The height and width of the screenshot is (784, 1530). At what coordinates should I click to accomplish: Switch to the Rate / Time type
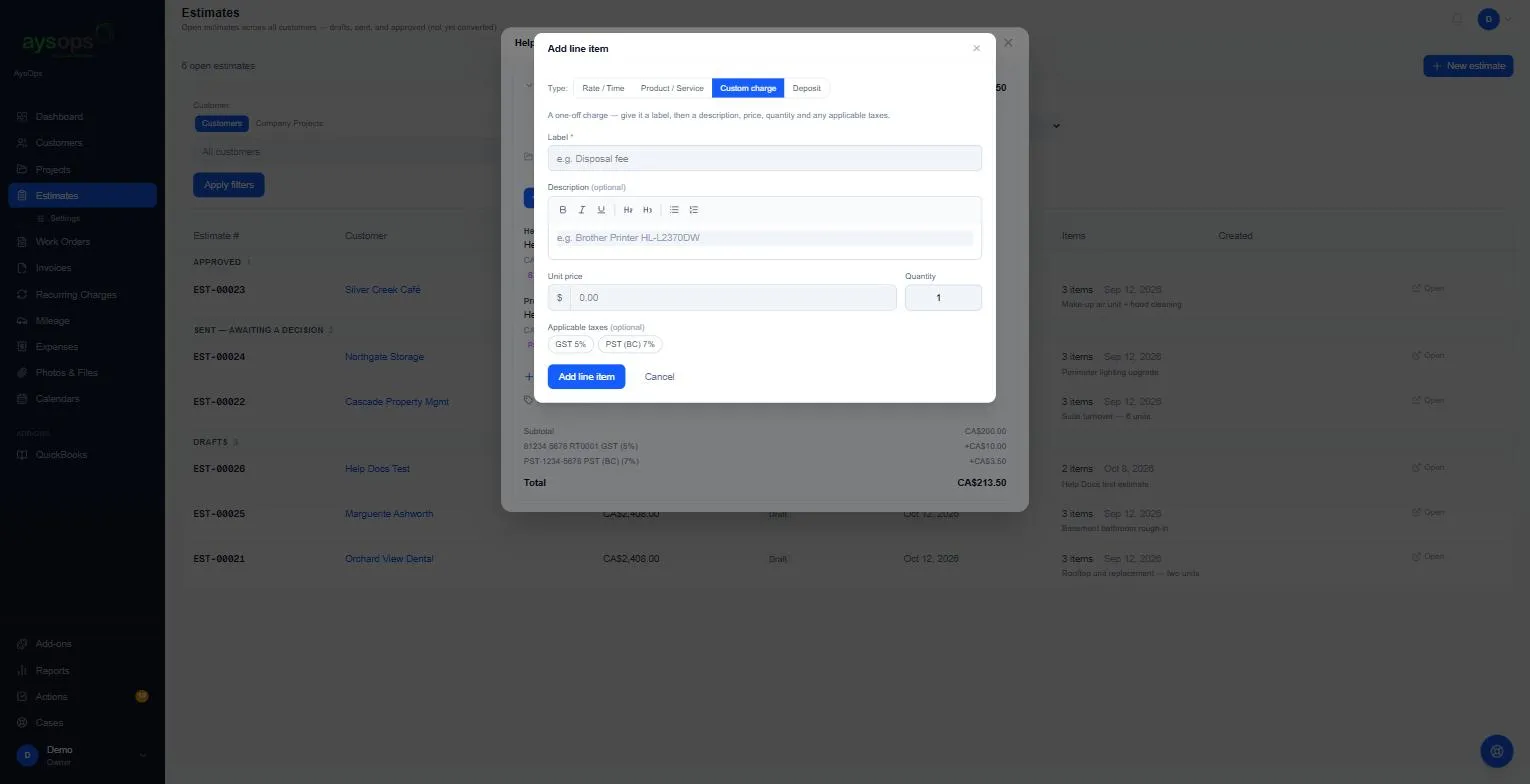click(603, 88)
